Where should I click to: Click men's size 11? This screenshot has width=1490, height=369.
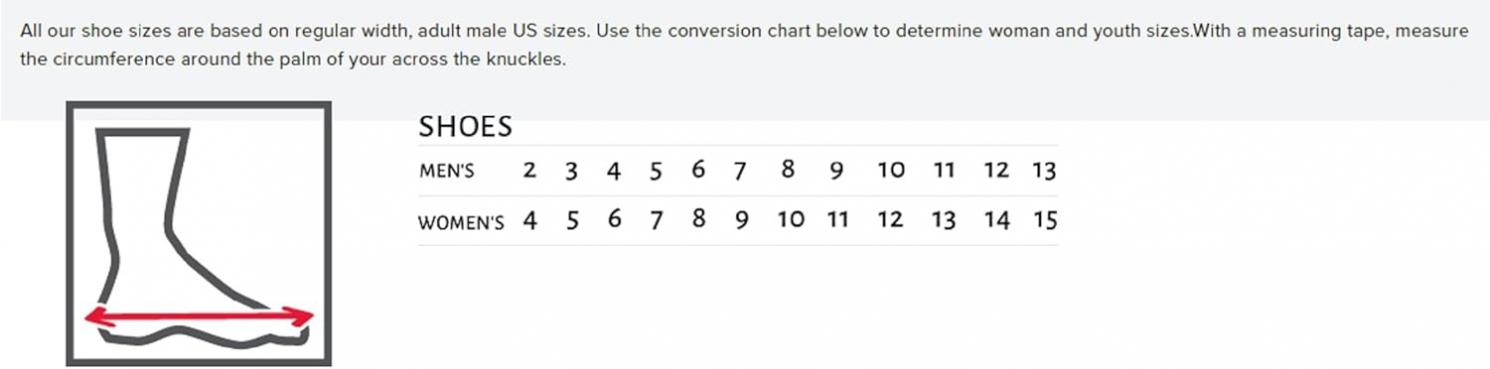pos(944,170)
